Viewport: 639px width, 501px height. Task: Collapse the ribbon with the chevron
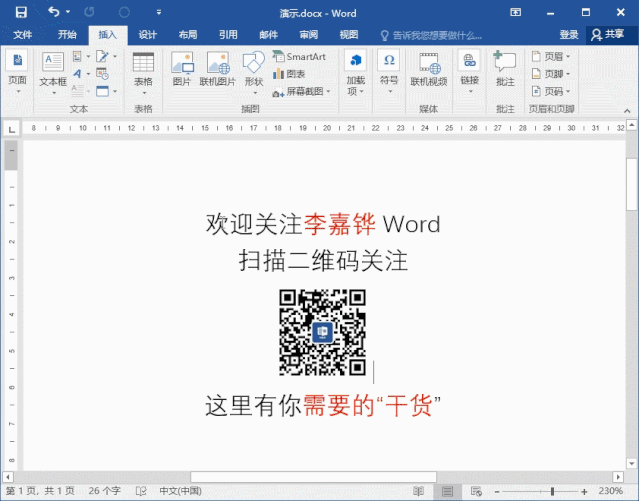[627, 110]
